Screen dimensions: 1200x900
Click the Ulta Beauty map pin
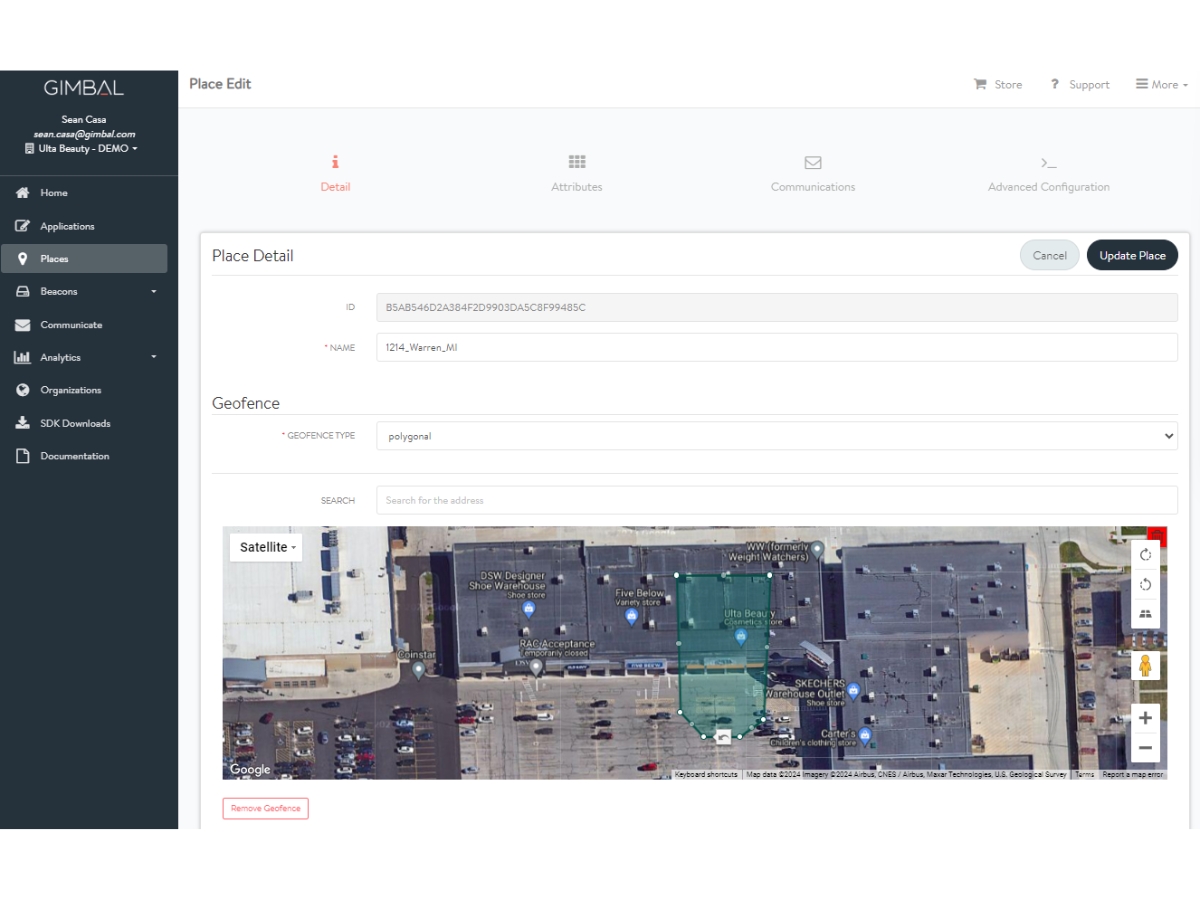coord(741,636)
